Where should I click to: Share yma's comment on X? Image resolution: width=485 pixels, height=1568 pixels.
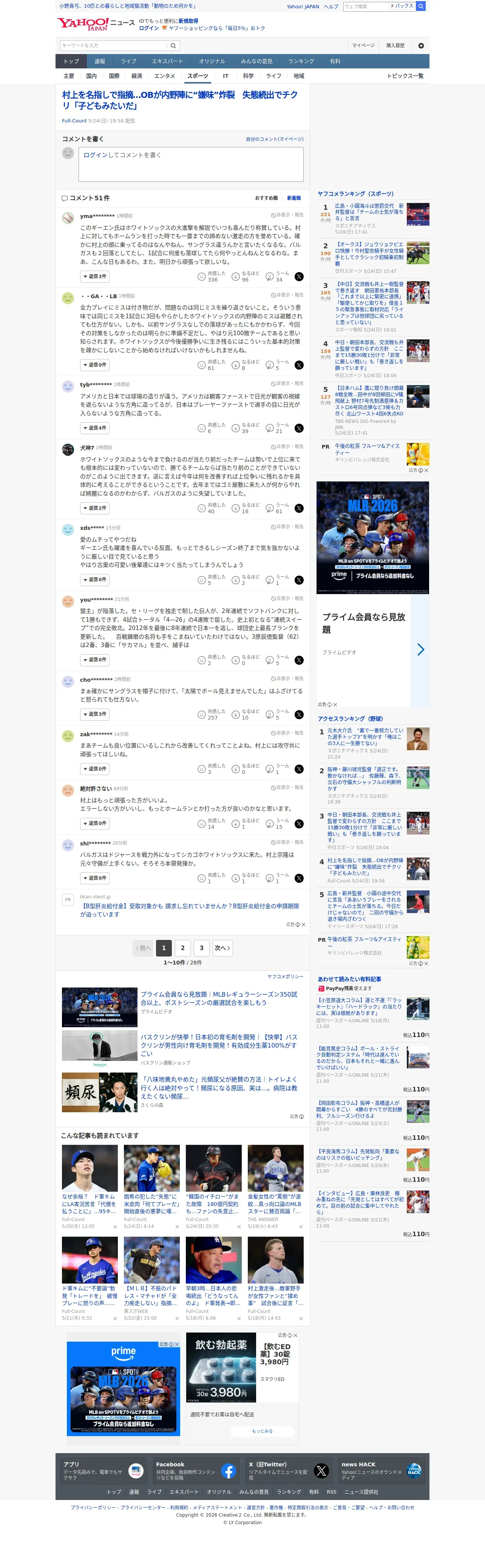point(299,277)
